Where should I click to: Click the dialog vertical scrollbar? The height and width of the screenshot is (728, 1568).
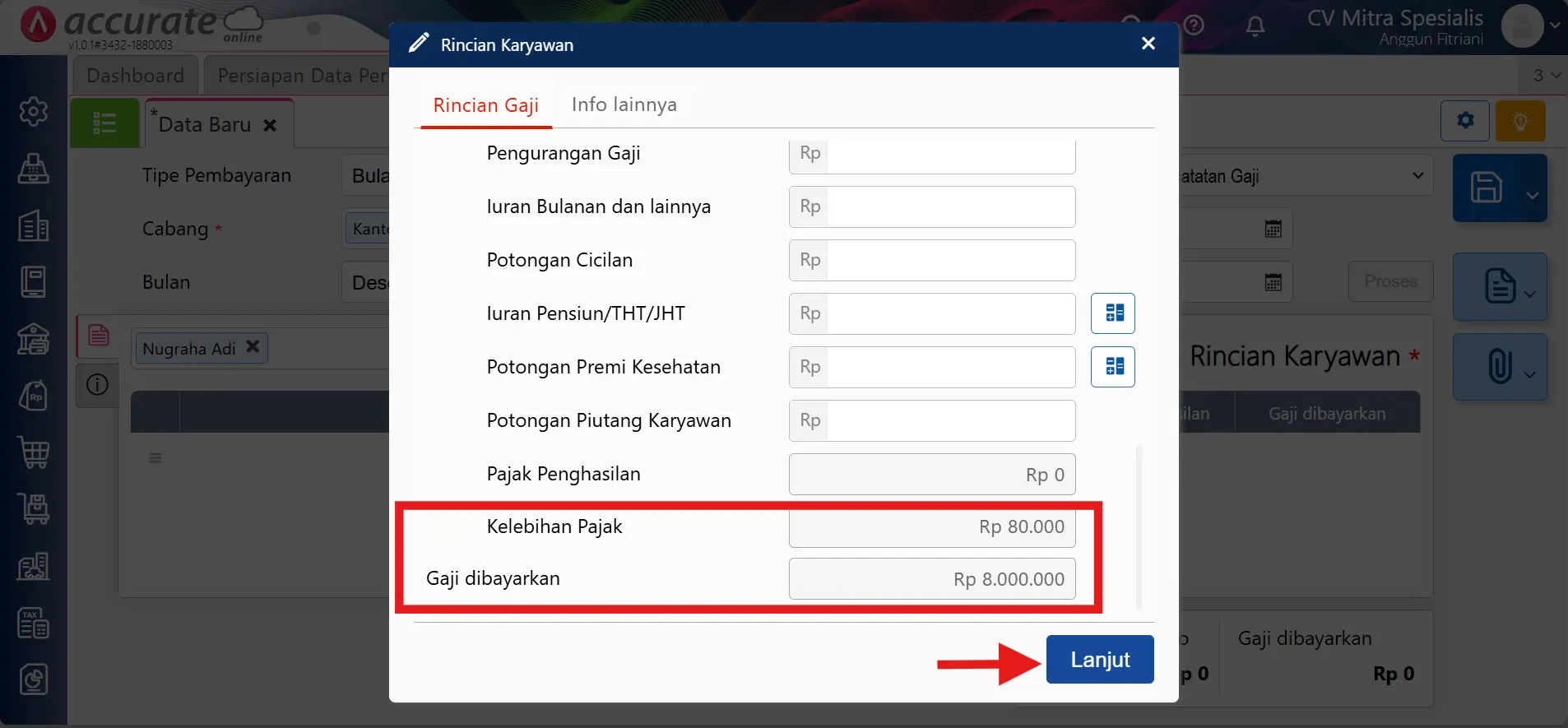click(1139, 526)
